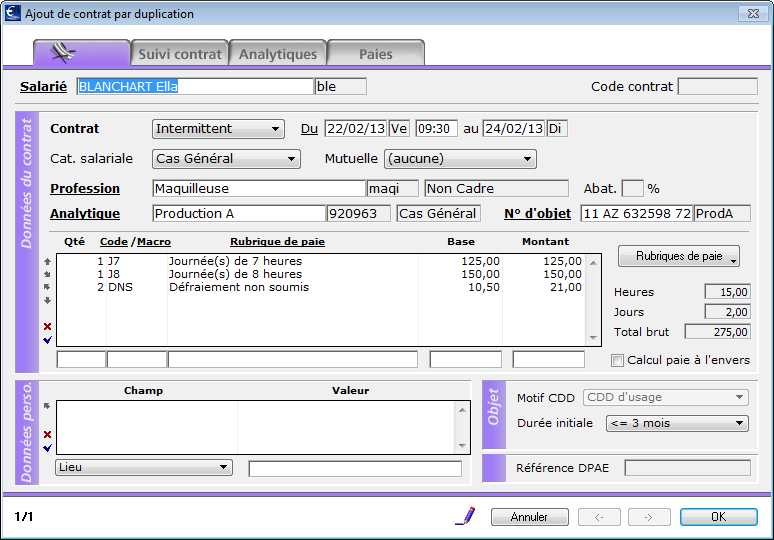Expand the Durée initiale dropdown
774x540 pixels.
click(677, 423)
